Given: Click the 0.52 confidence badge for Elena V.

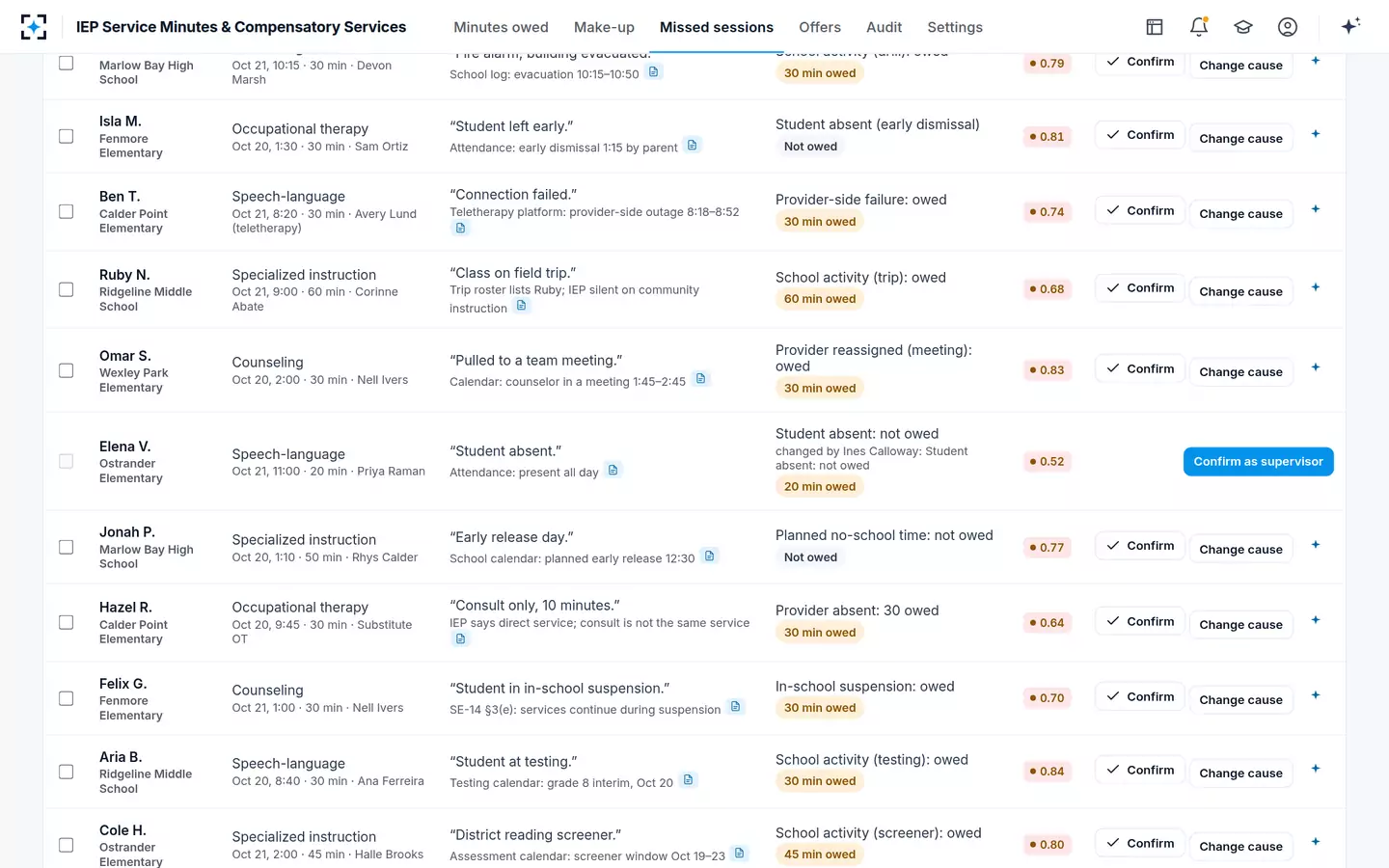Looking at the screenshot, I should click(x=1047, y=462).
